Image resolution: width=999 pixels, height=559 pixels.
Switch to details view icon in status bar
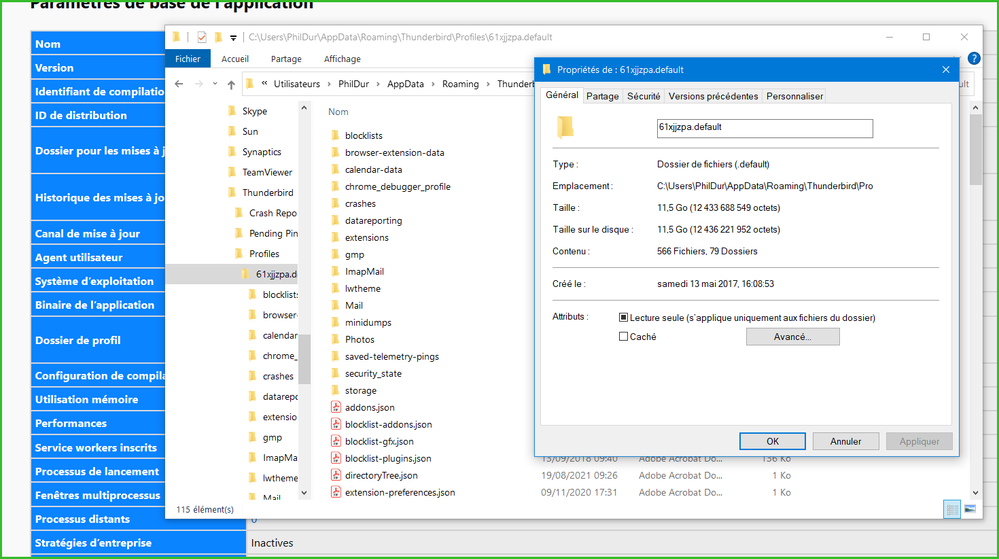[x=952, y=509]
